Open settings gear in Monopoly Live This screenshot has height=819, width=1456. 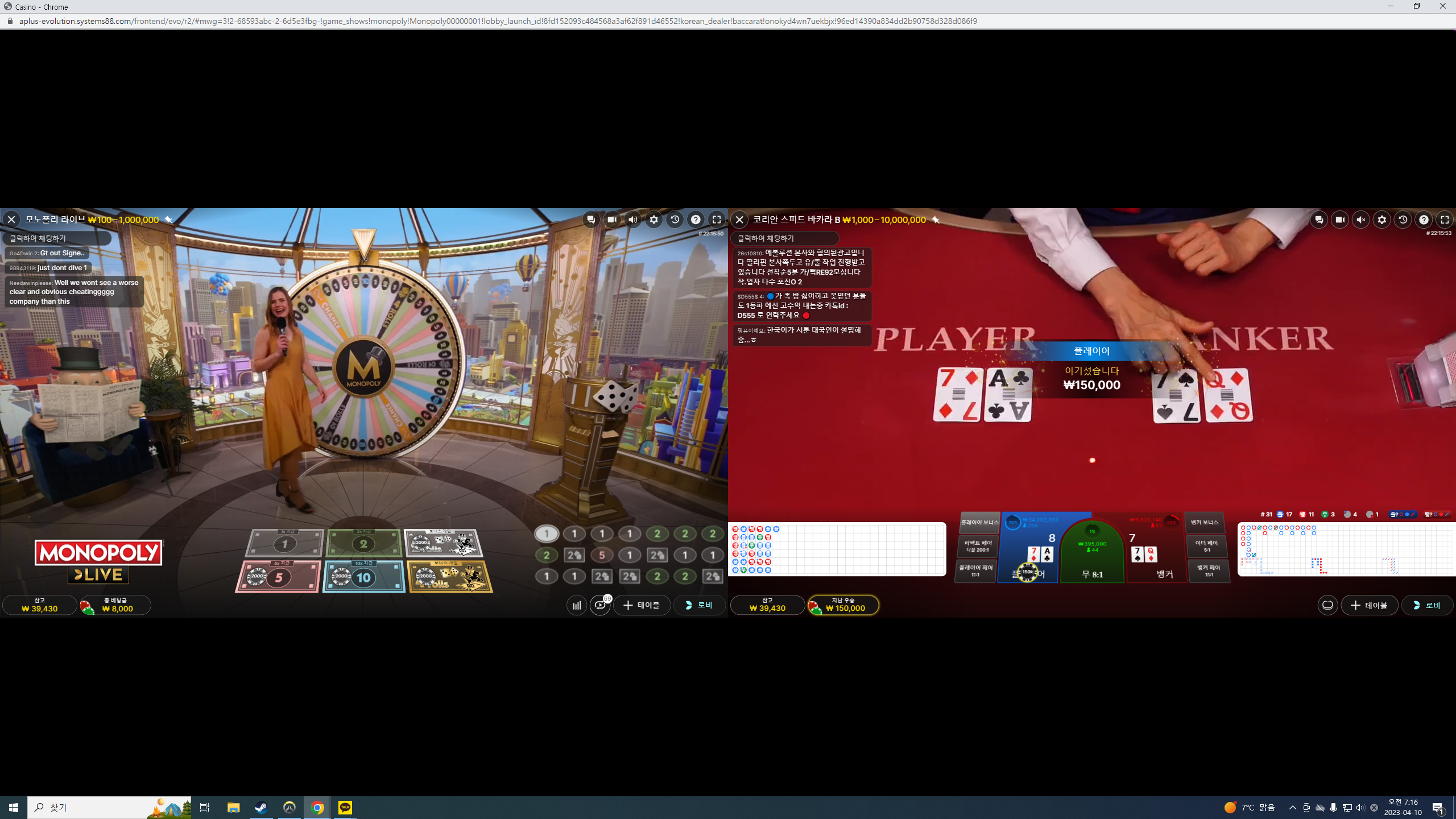click(x=654, y=220)
